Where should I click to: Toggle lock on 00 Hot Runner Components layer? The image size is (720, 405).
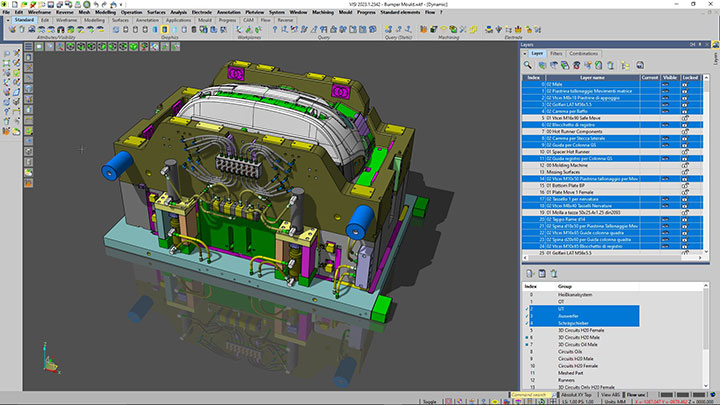click(x=685, y=130)
